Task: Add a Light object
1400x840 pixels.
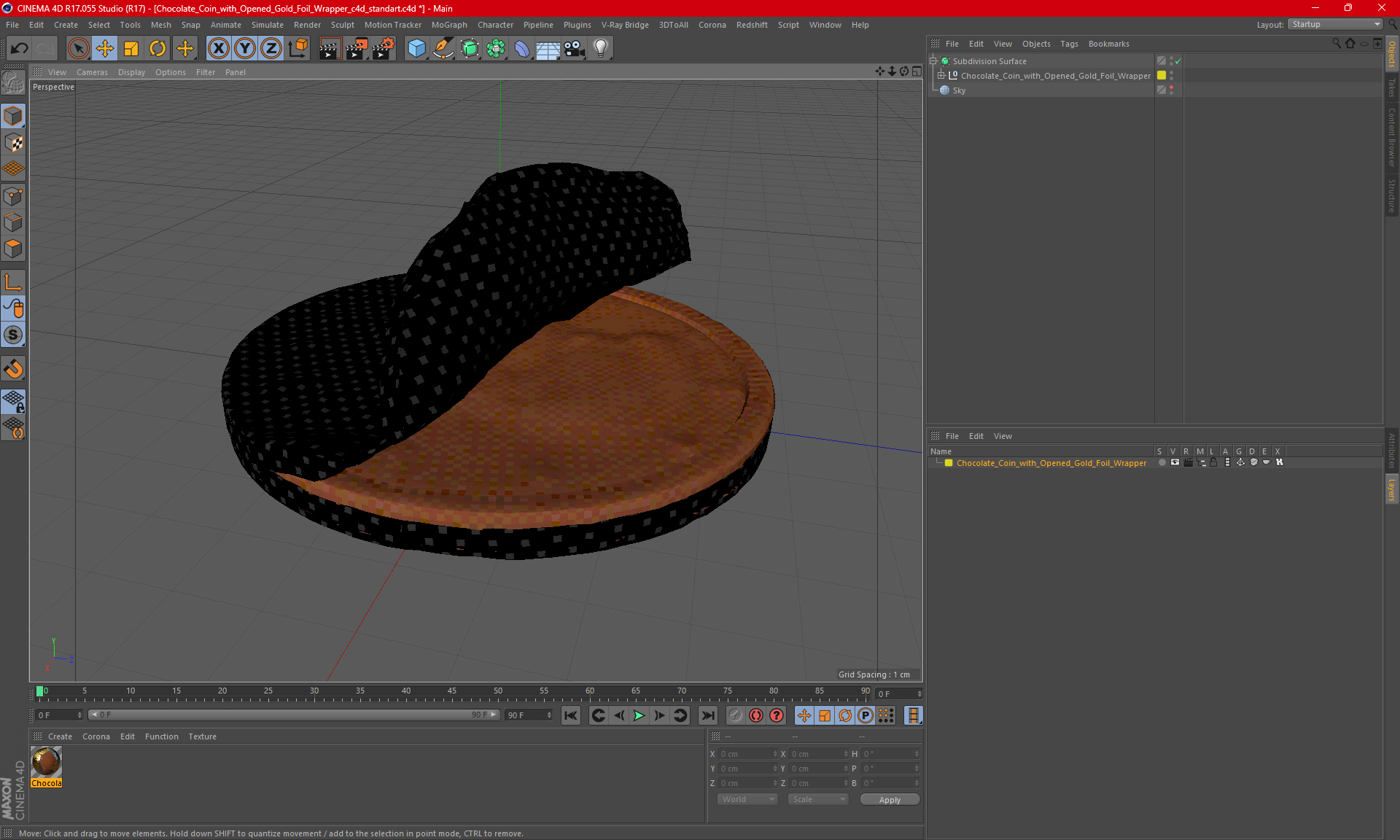Action: pyautogui.click(x=601, y=48)
